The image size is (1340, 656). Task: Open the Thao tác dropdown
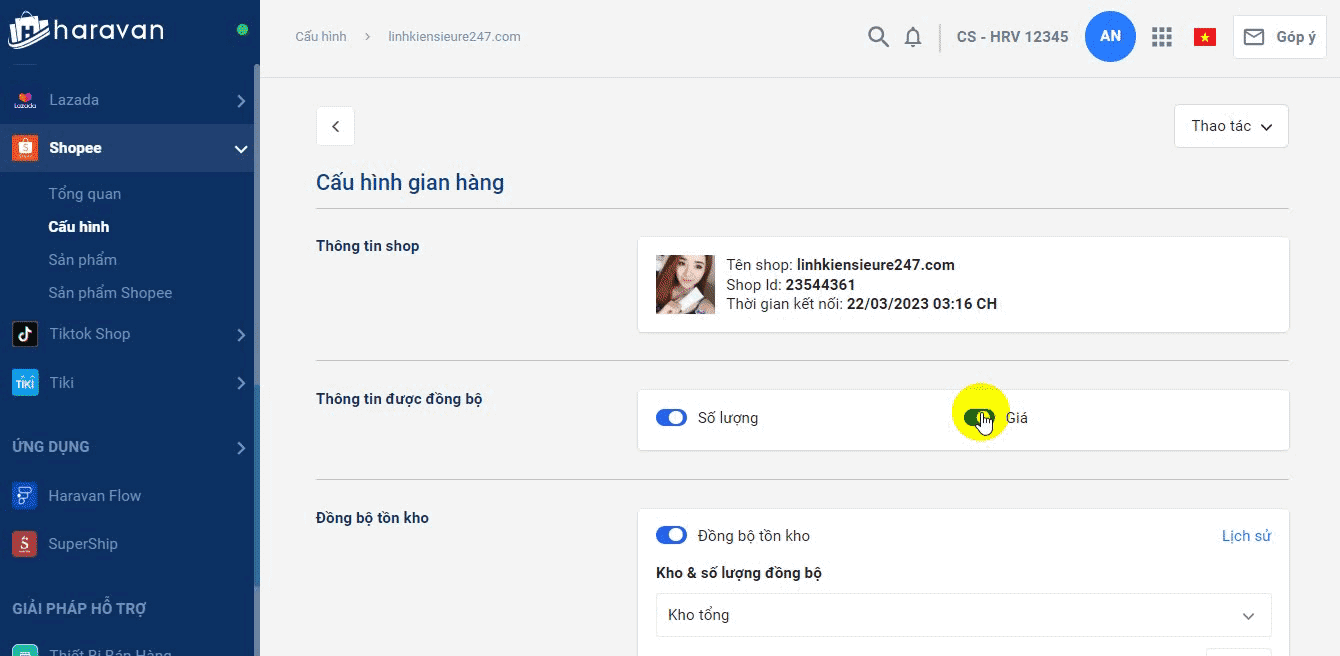pyautogui.click(x=1231, y=126)
